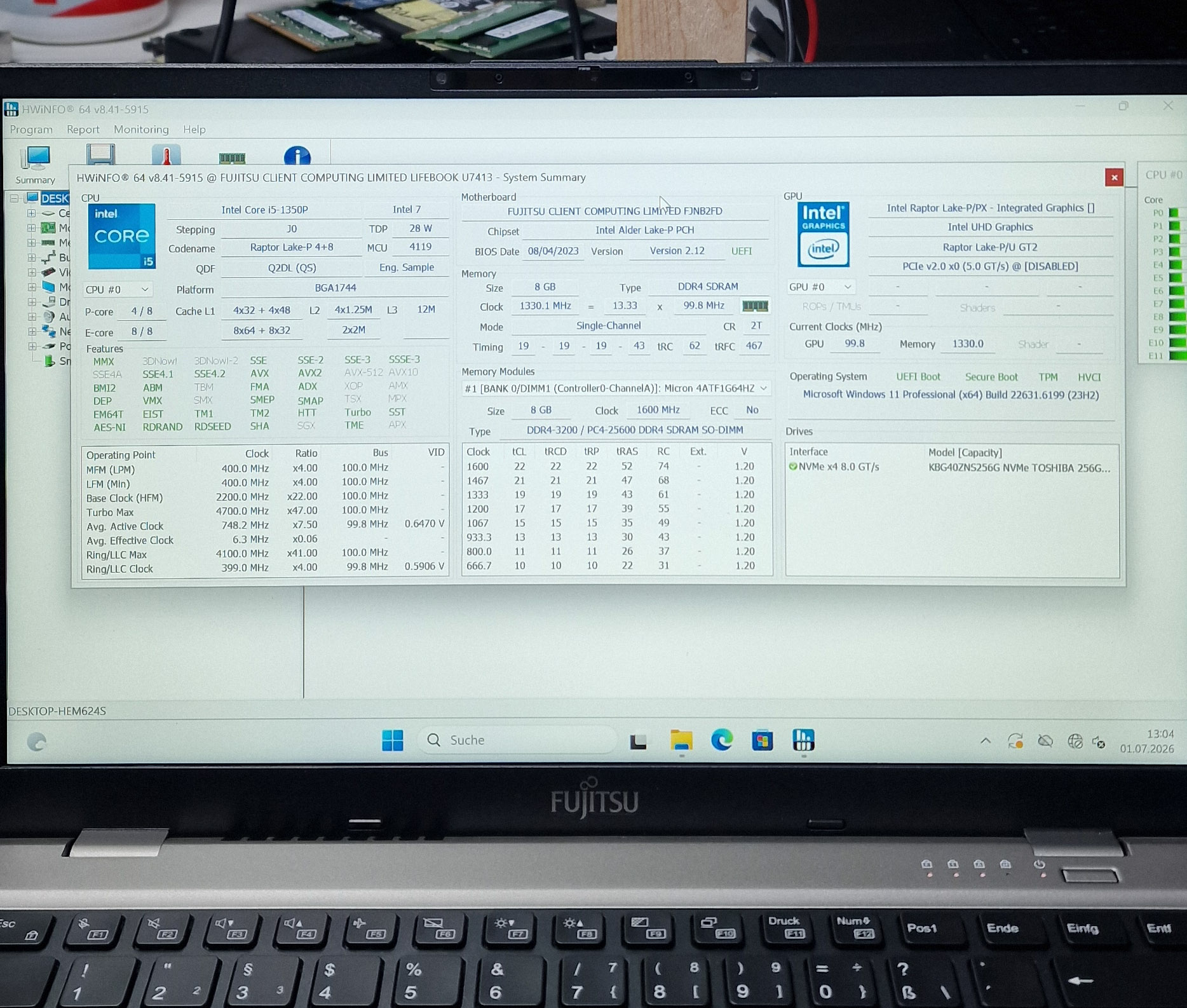Open the blue About info icon
The width and height of the screenshot is (1187, 1008).
(297, 156)
